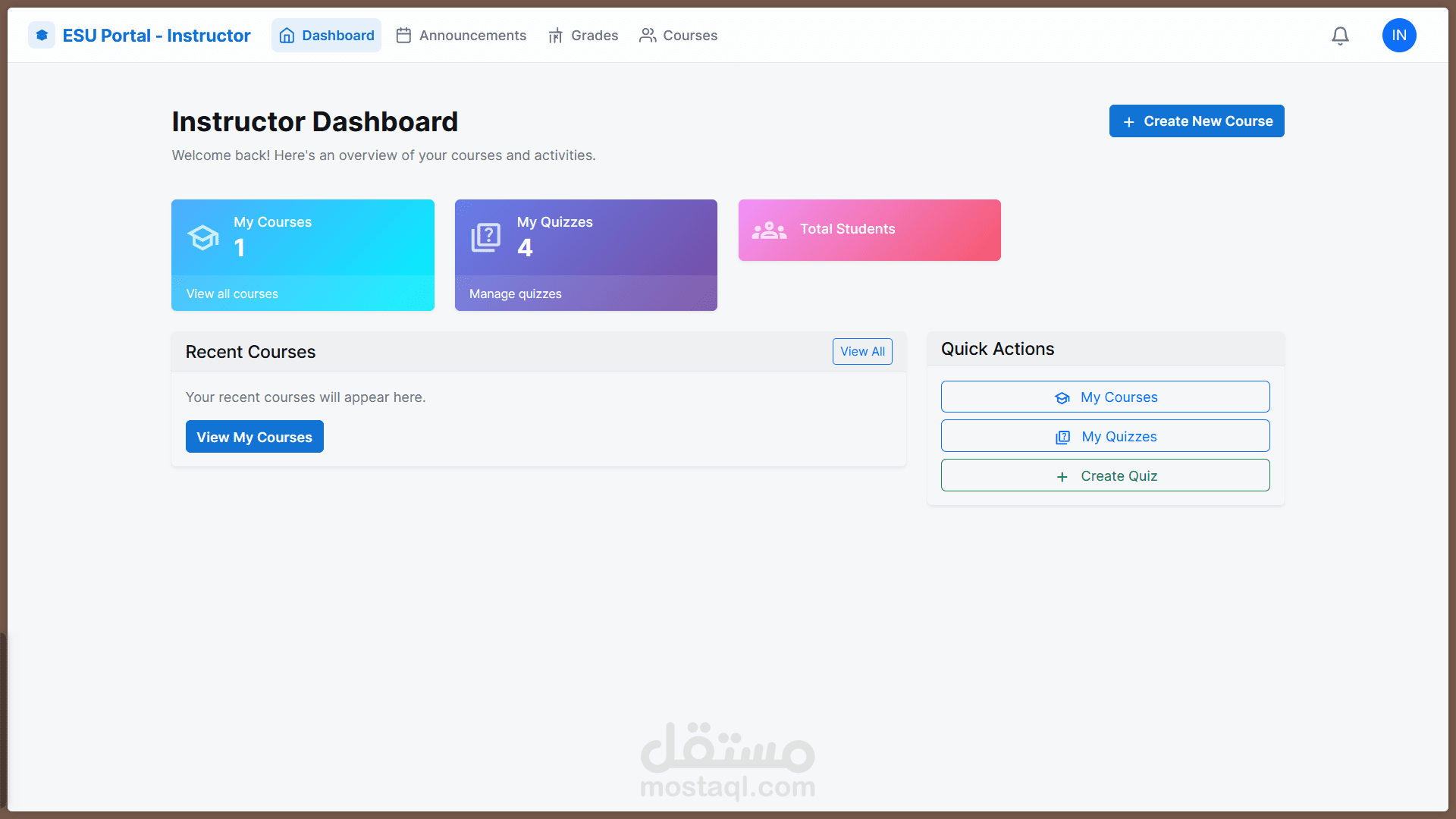This screenshot has height=819, width=1456.
Task: Click the students group icon on Total Students card
Action: pyautogui.click(x=769, y=230)
